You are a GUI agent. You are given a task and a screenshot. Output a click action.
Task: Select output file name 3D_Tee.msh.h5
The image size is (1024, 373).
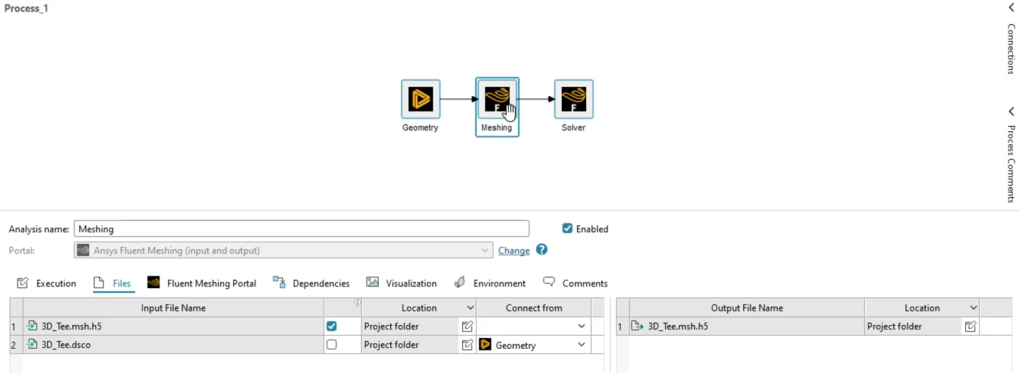(x=678, y=326)
